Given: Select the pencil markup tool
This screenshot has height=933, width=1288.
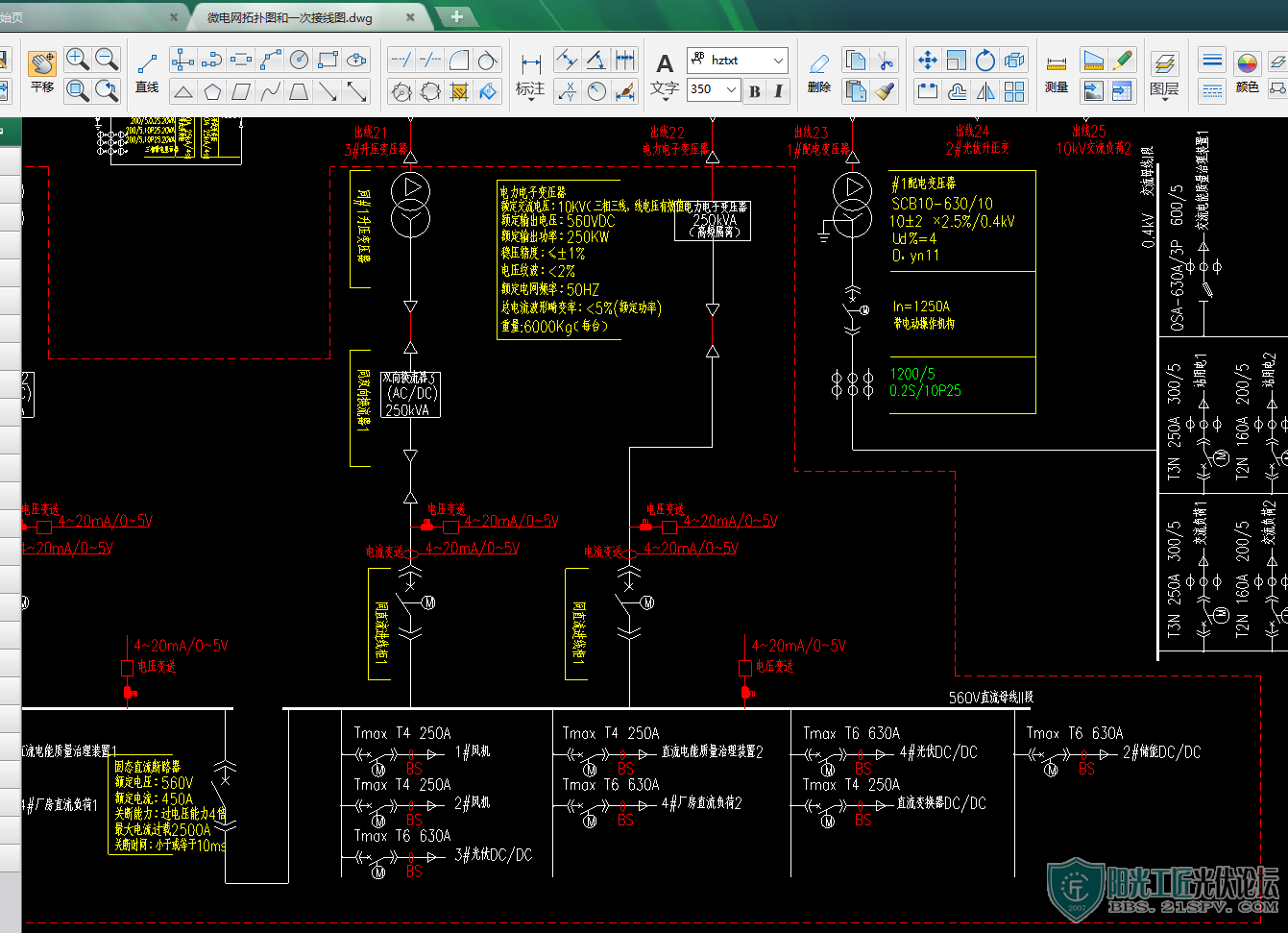Looking at the screenshot, I should pyautogui.click(x=1122, y=60).
